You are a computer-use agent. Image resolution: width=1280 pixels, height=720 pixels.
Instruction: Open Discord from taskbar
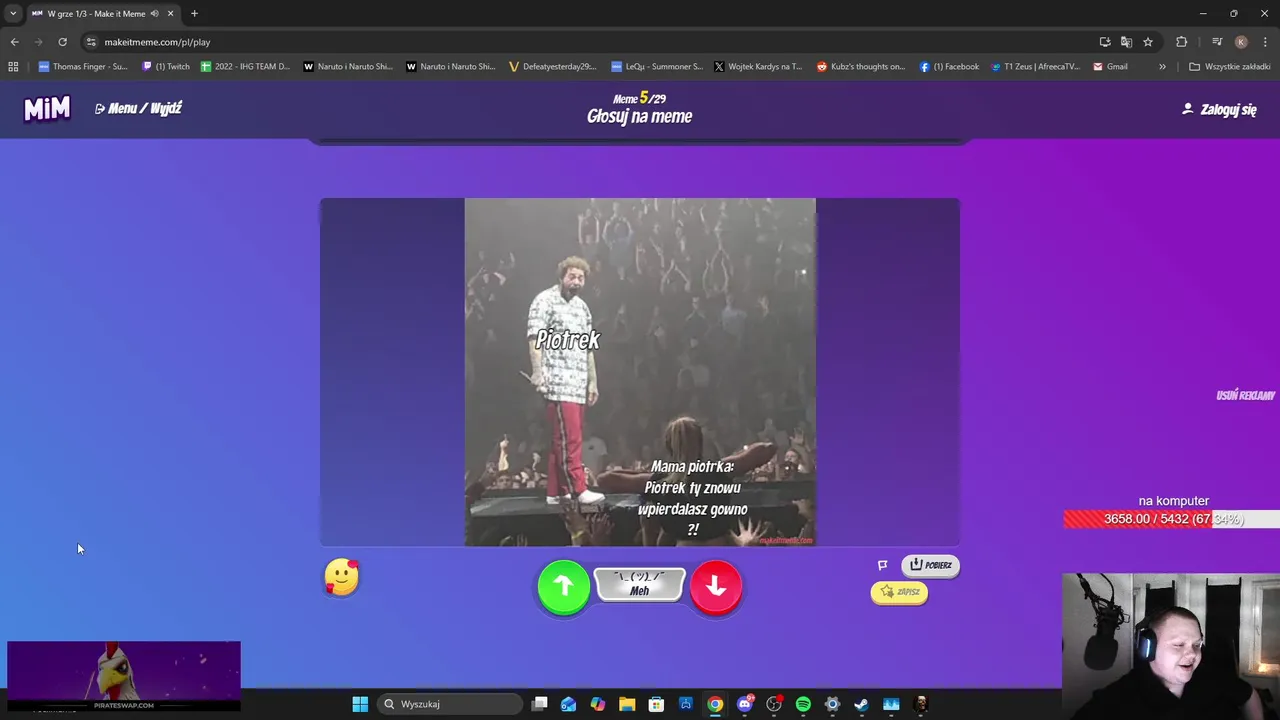[x=745, y=704]
